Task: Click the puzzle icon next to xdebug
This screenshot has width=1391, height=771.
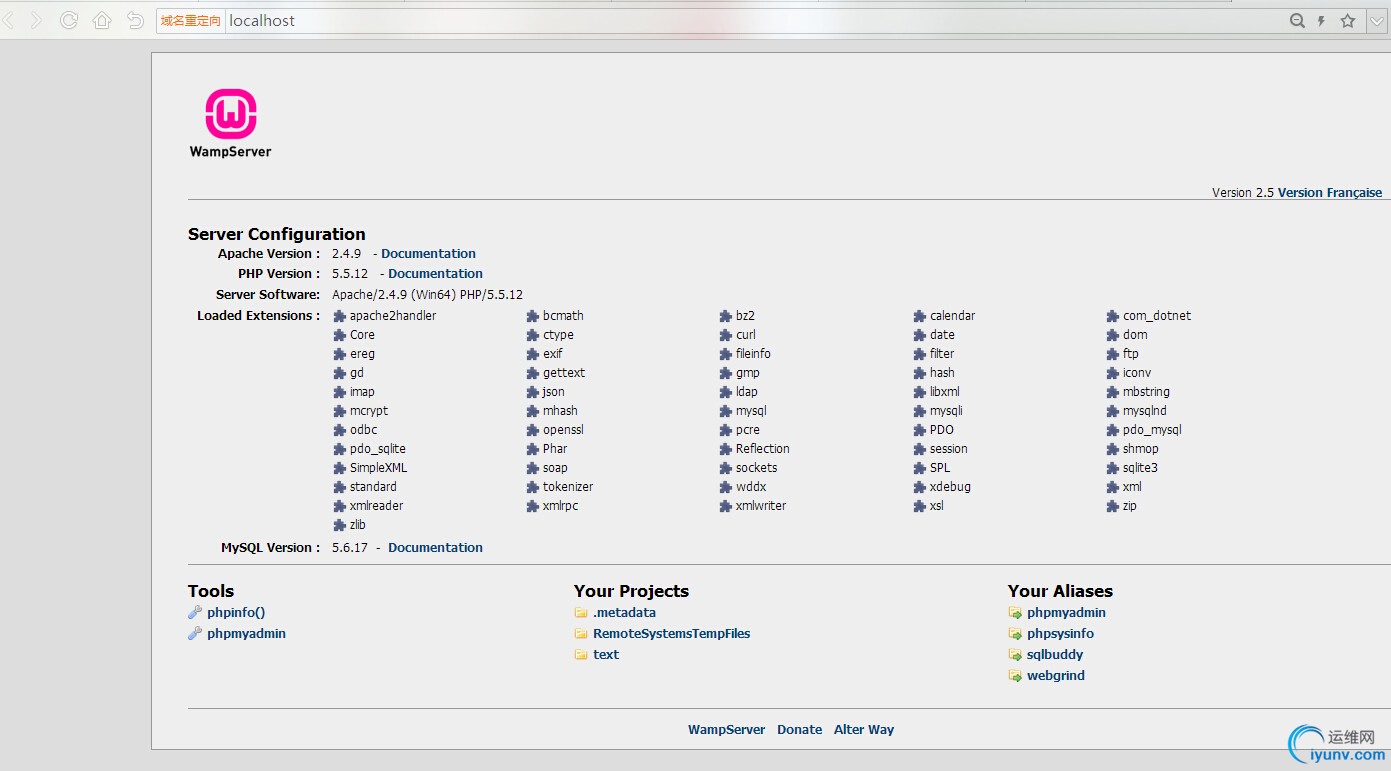Action: coord(920,487)
